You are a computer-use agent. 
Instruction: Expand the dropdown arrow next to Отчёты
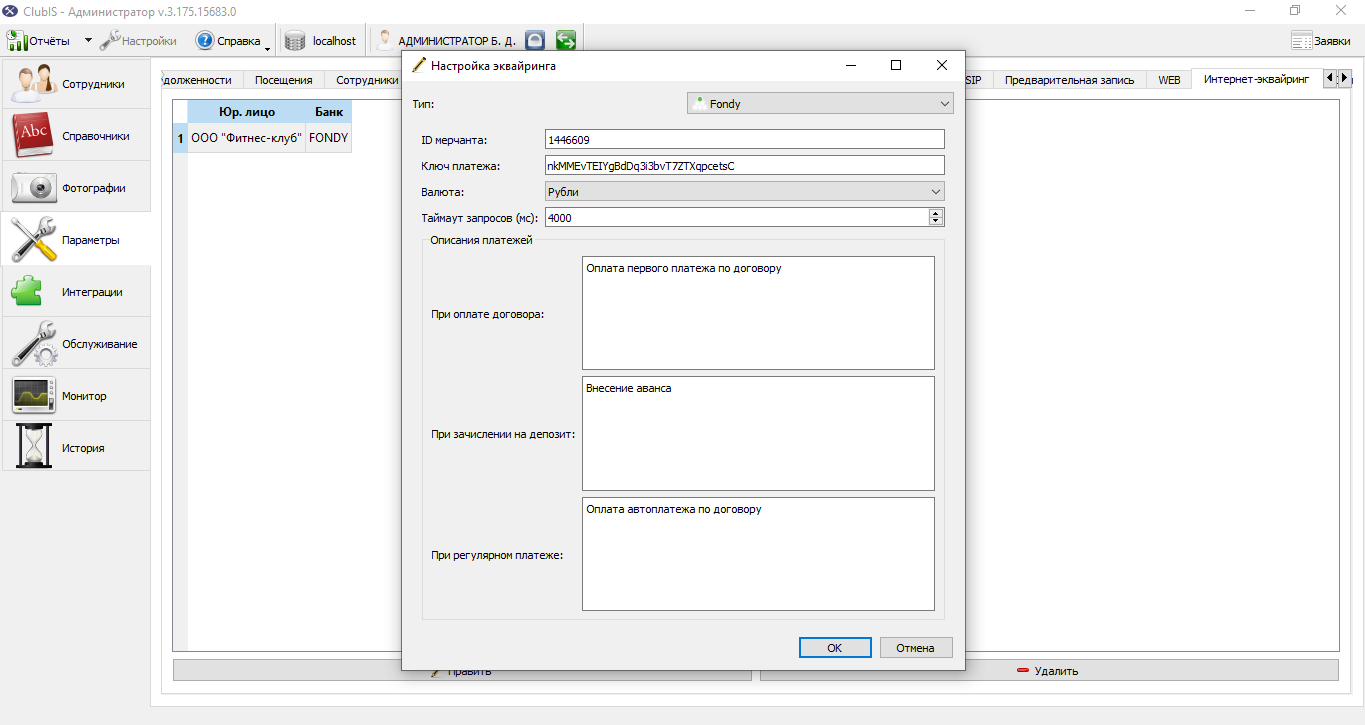click(x=88, y=41)
